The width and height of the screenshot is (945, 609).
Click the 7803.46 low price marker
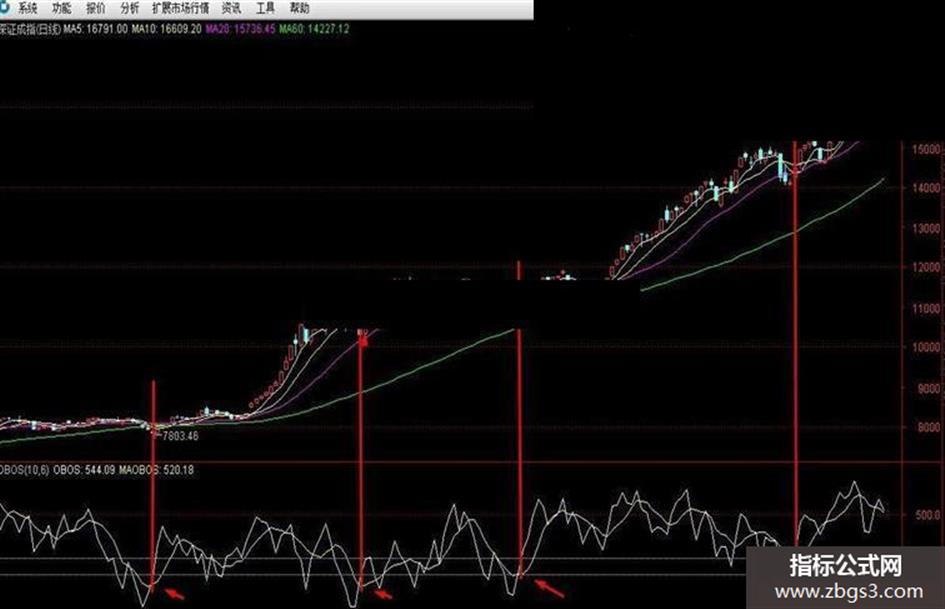[x=180, y=435]
